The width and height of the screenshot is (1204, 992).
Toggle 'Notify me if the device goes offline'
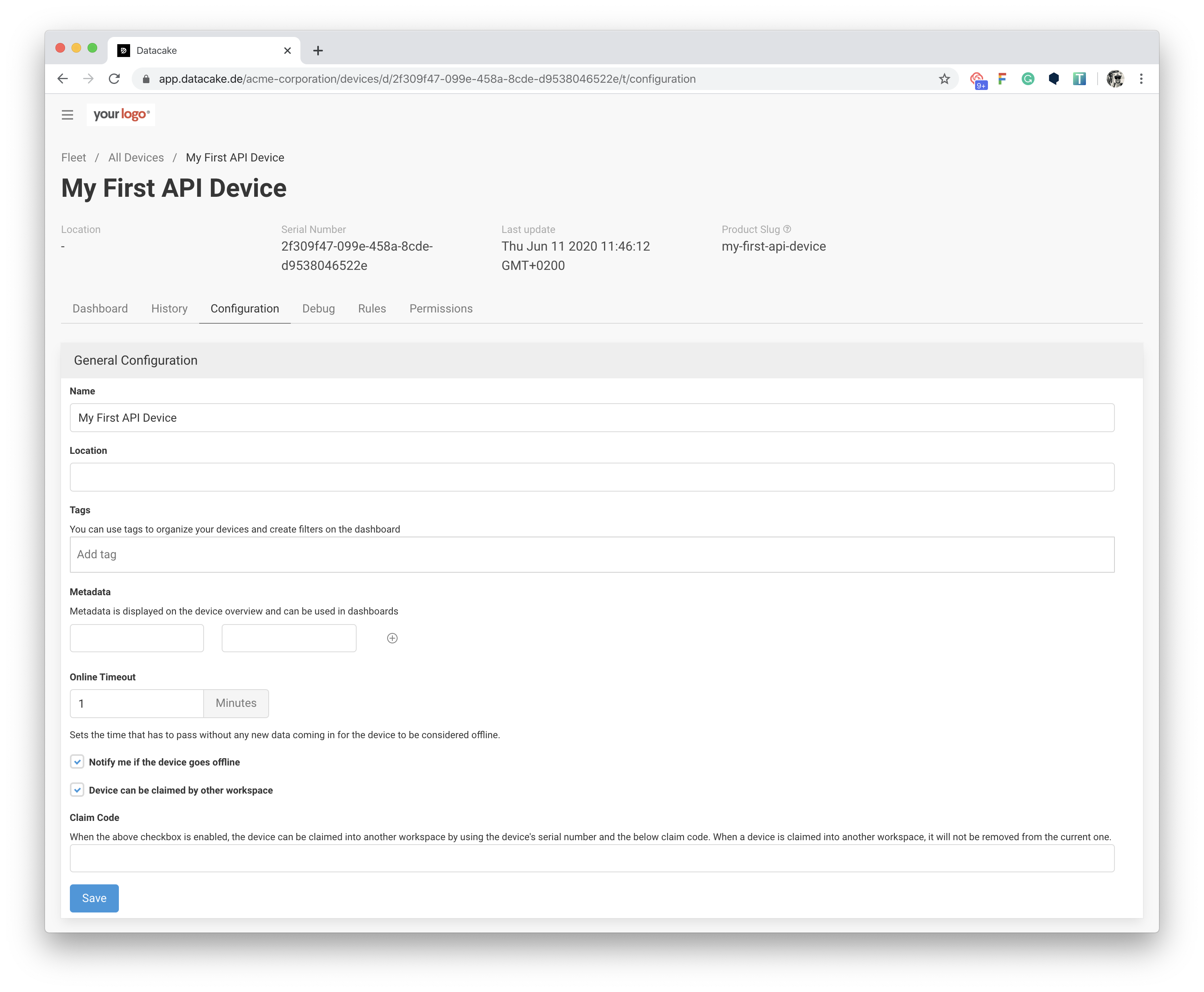coord(77,762)
